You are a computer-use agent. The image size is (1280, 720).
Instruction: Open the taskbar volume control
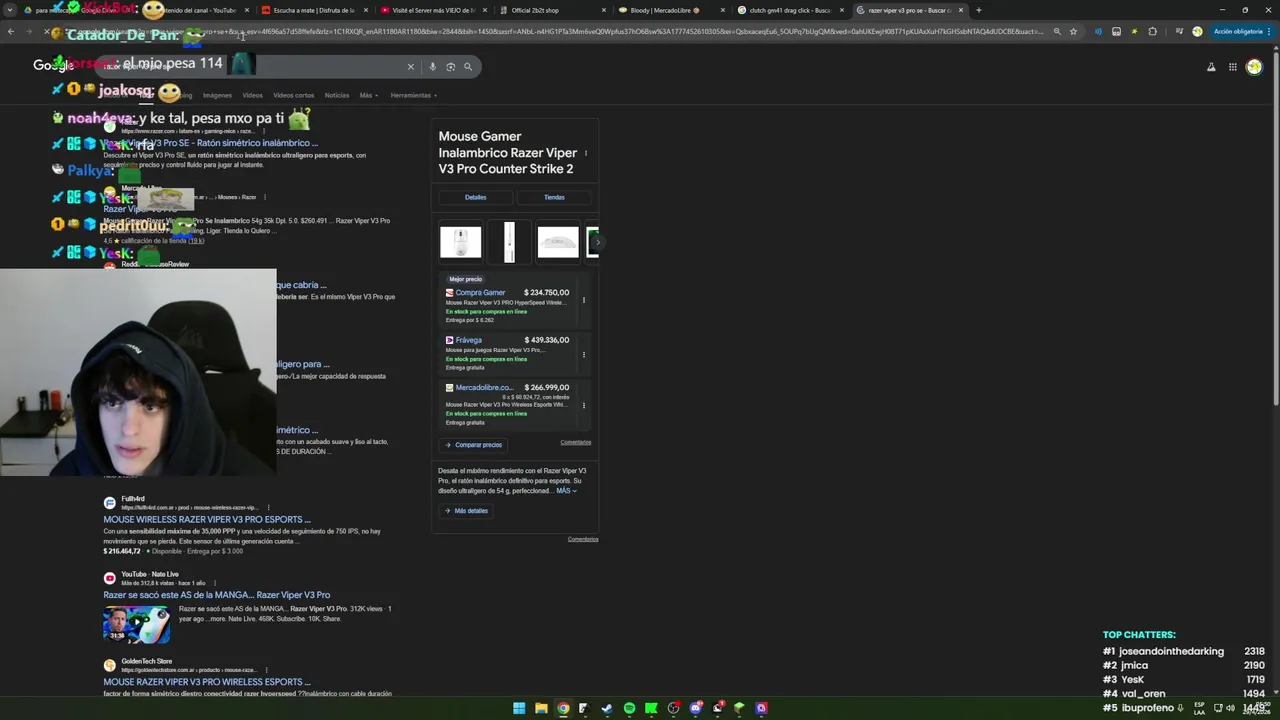click(1231, 708)
